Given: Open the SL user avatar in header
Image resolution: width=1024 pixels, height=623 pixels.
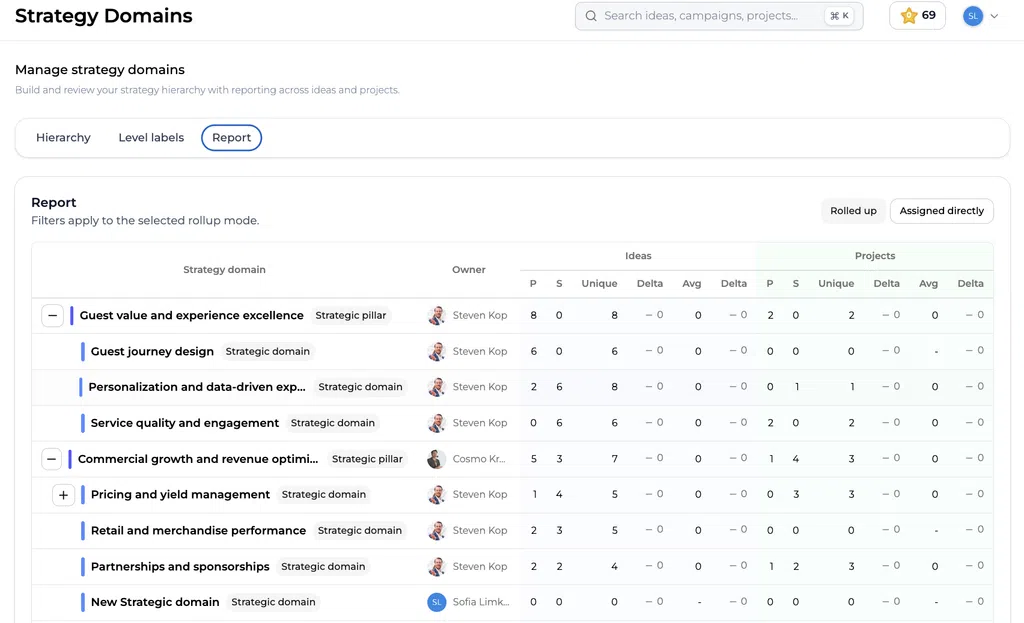Looking at the screenshot, I should click(972, 16).
